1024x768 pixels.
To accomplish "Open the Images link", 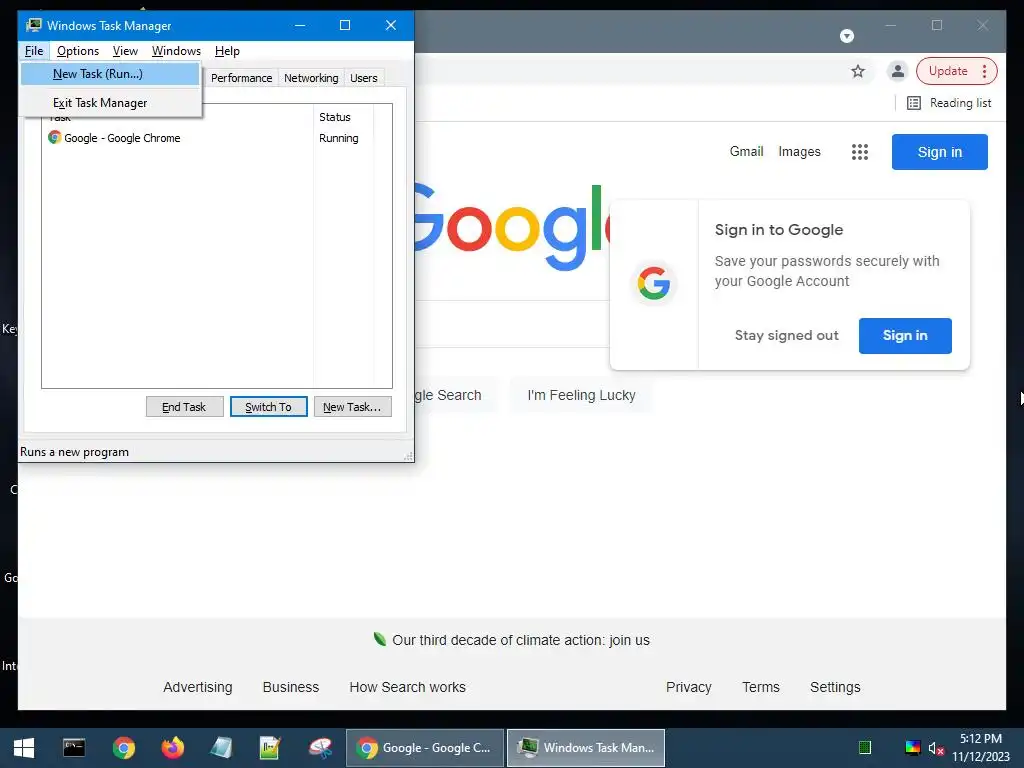I will tap(799, 152).
